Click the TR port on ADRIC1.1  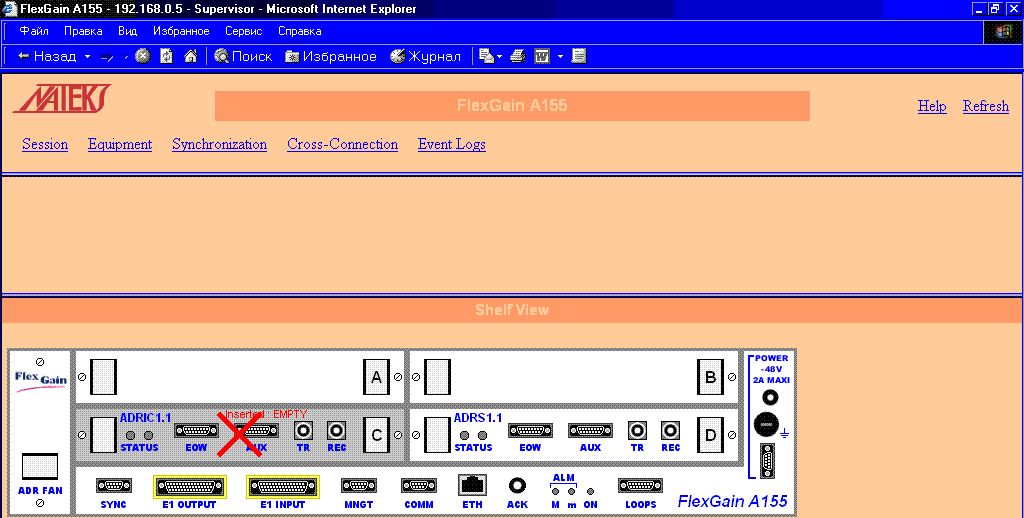pos(303,430)
